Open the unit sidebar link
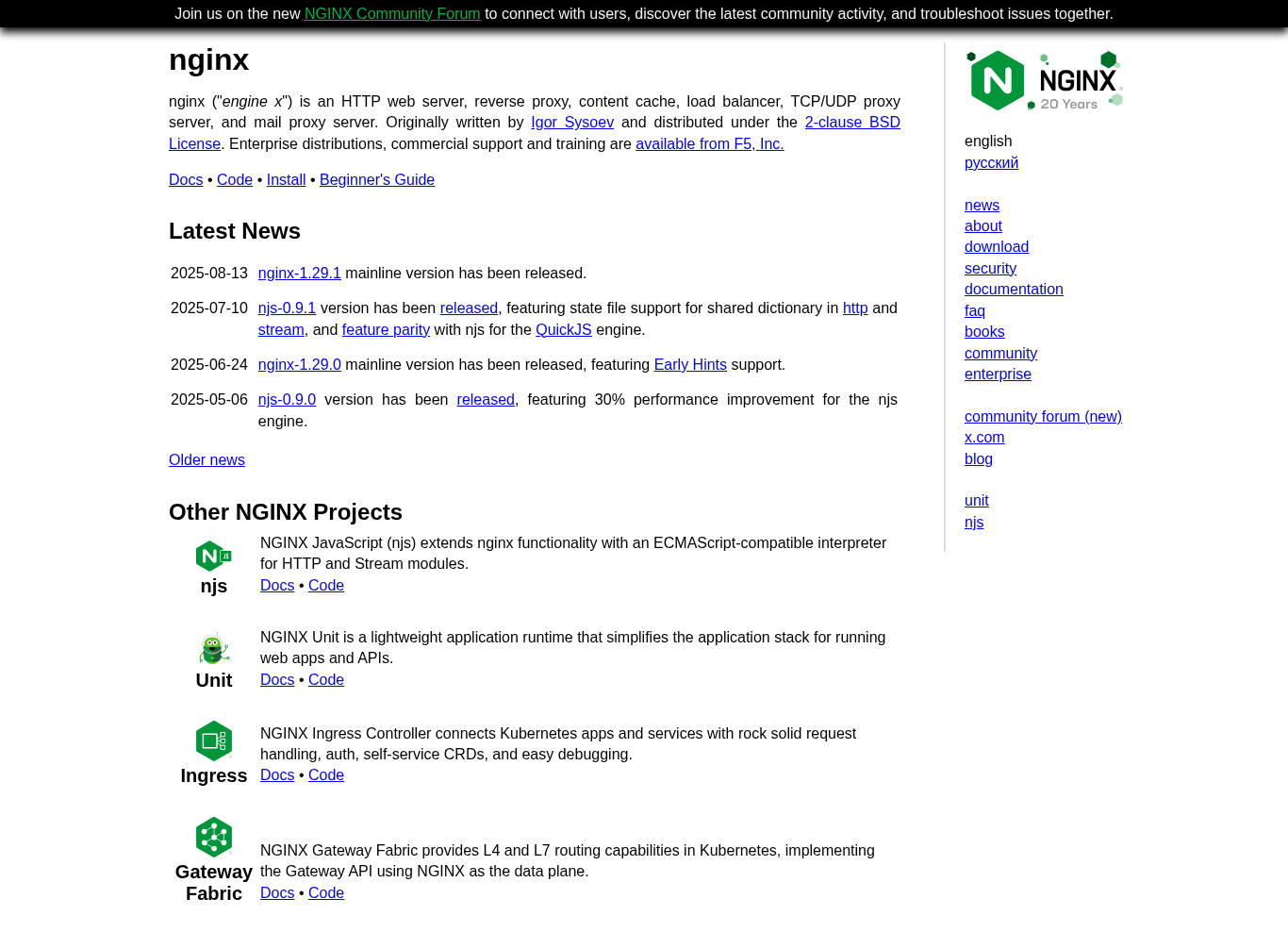The height and width of the screenshot is (932, 1288). pyautogui.click(x=977, y=501)
